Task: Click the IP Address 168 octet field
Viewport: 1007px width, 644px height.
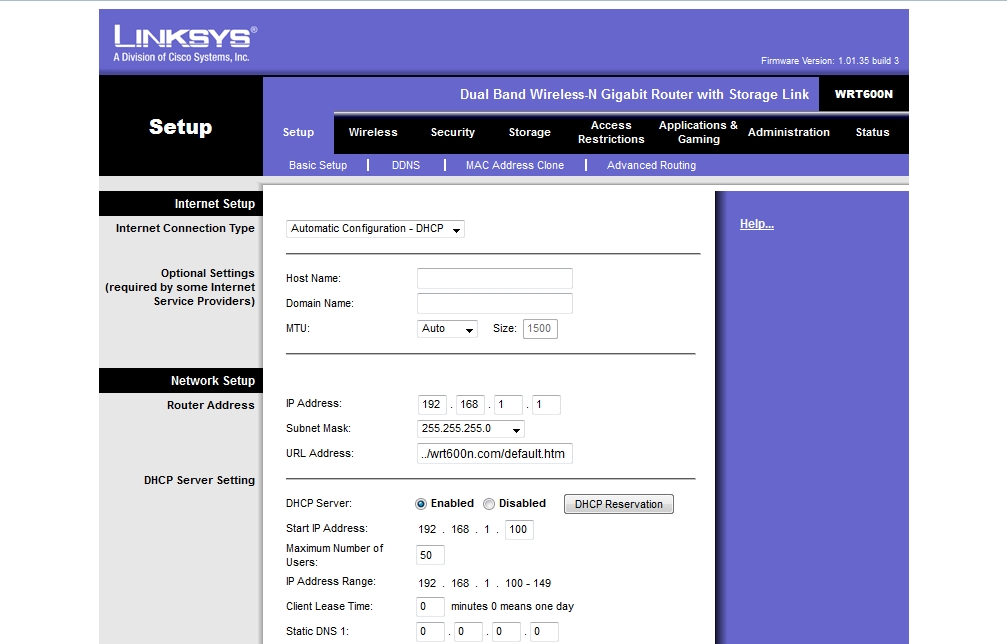Action: click(x=470, y=405)
